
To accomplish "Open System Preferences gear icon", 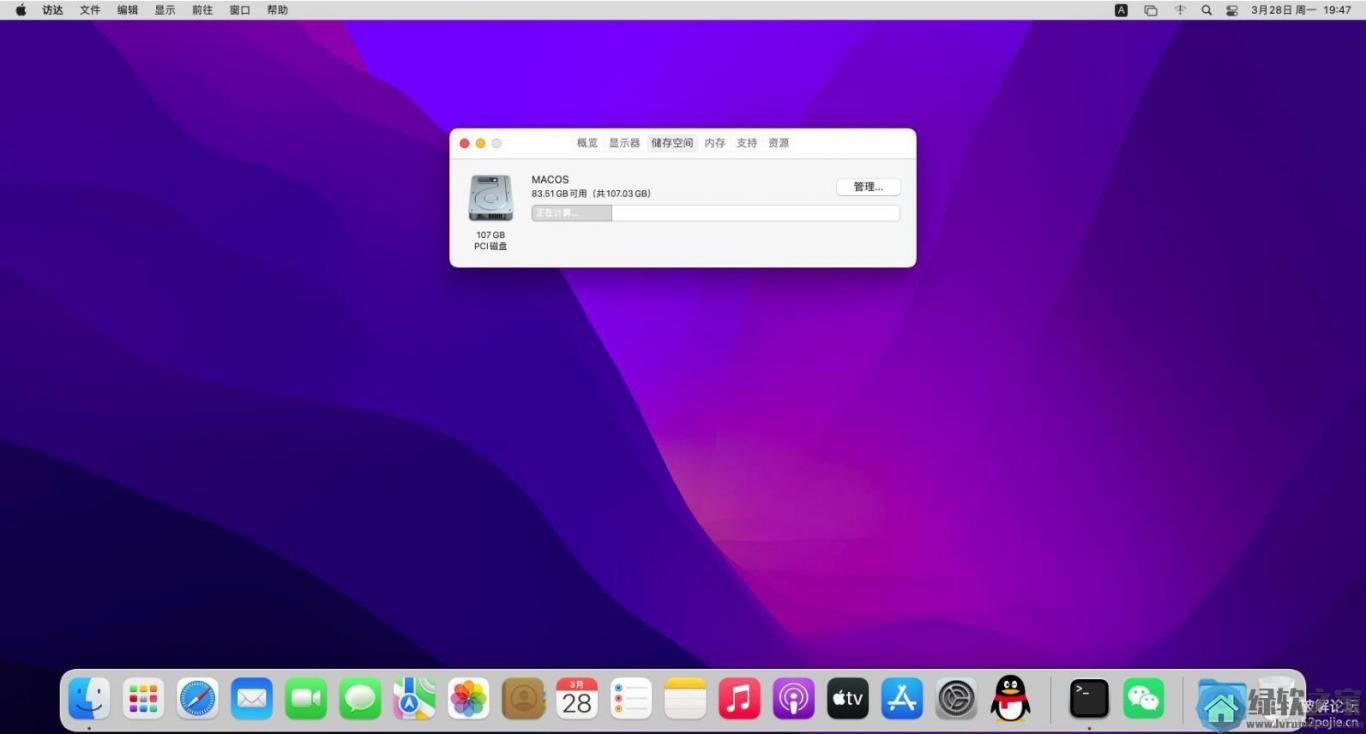I will [x=956, y=699].
